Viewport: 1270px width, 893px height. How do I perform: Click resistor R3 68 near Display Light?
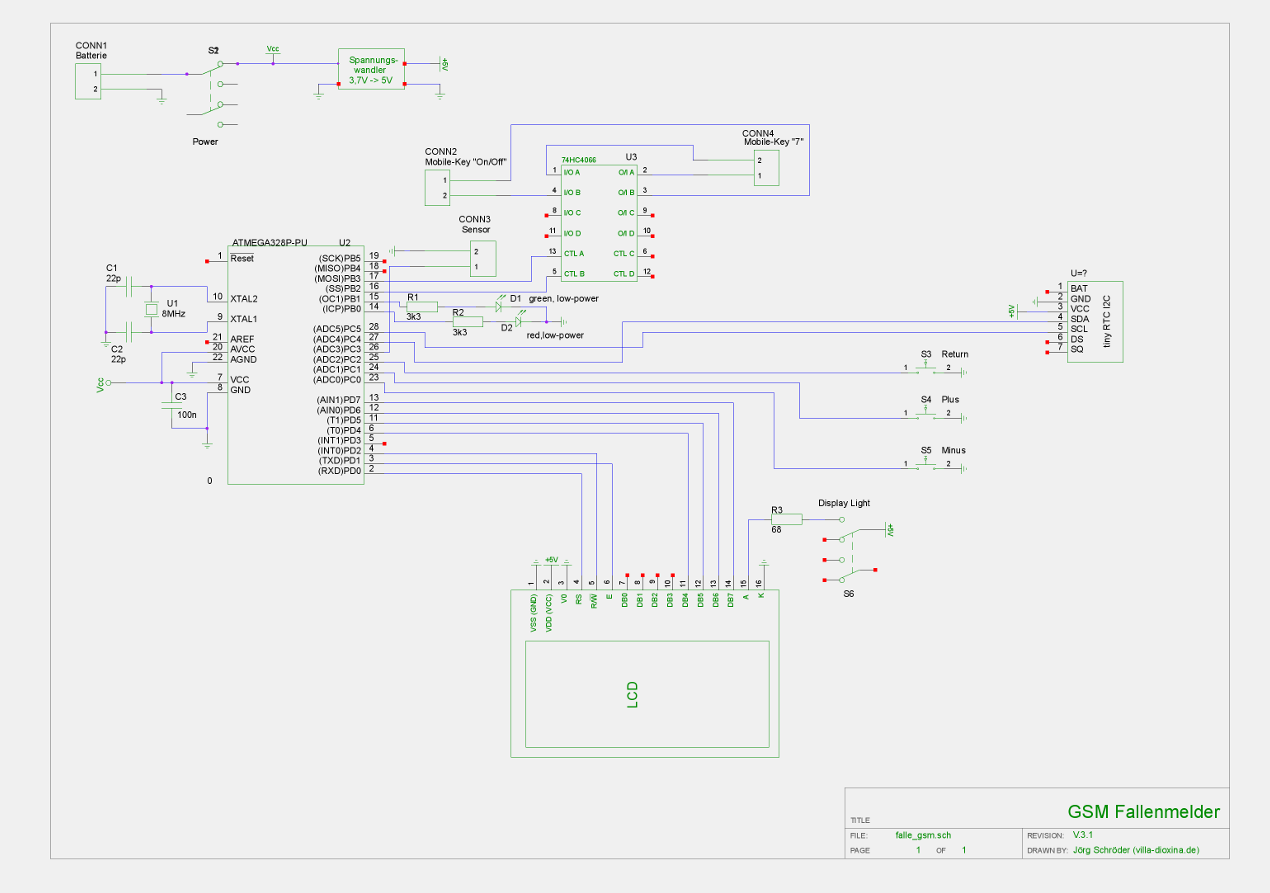point(786,519)
